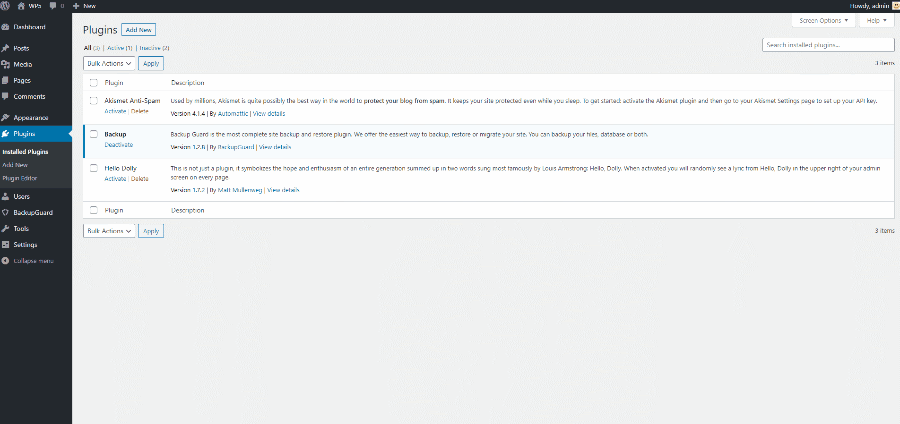Screen dimensions: 900x424
Task: Expand the Help panel
Action: tap(876, 21)
